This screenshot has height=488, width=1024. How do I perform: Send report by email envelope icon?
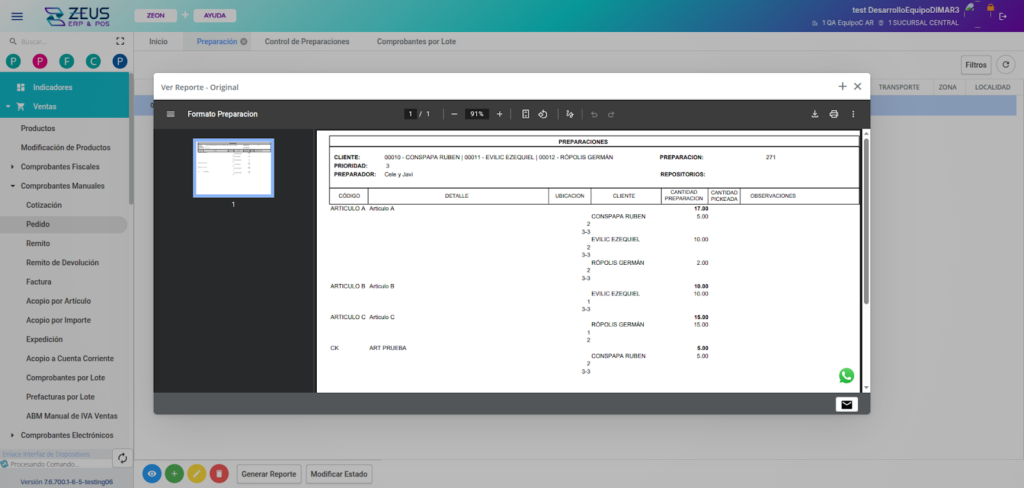click(846, 404)
